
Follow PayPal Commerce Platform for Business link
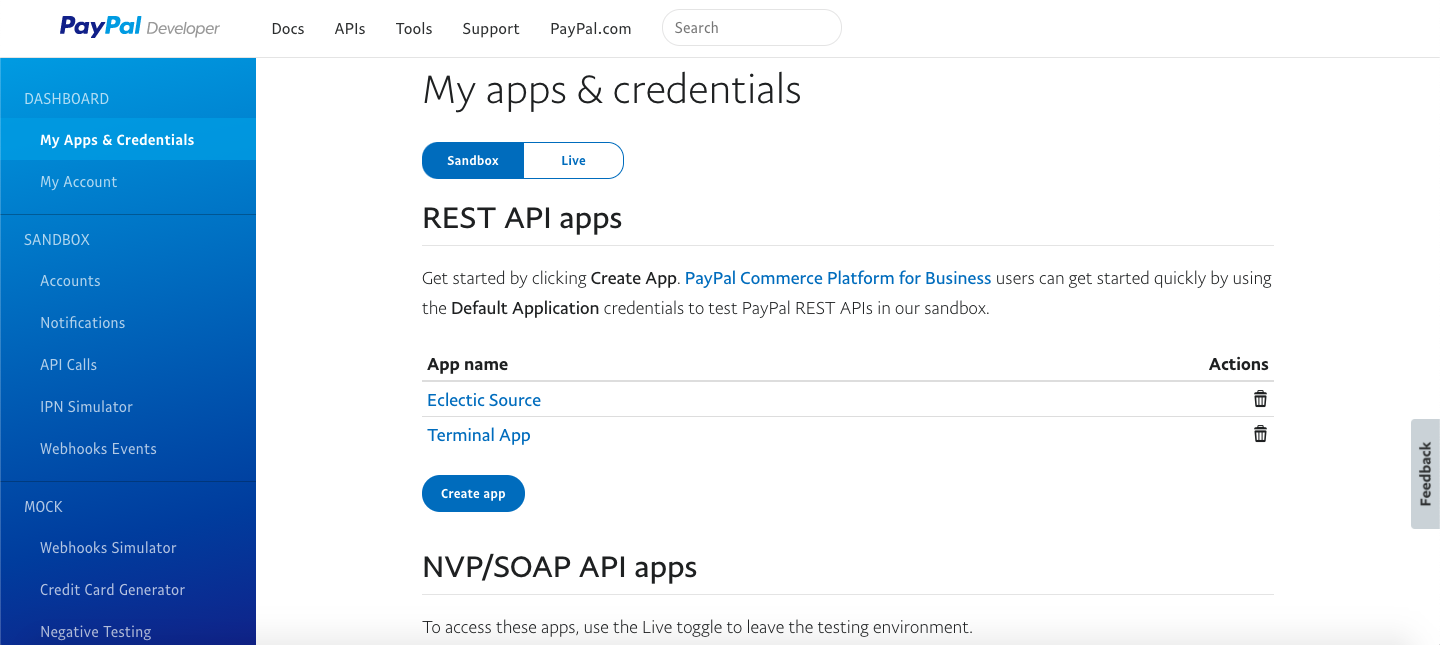tap(838, 278)
